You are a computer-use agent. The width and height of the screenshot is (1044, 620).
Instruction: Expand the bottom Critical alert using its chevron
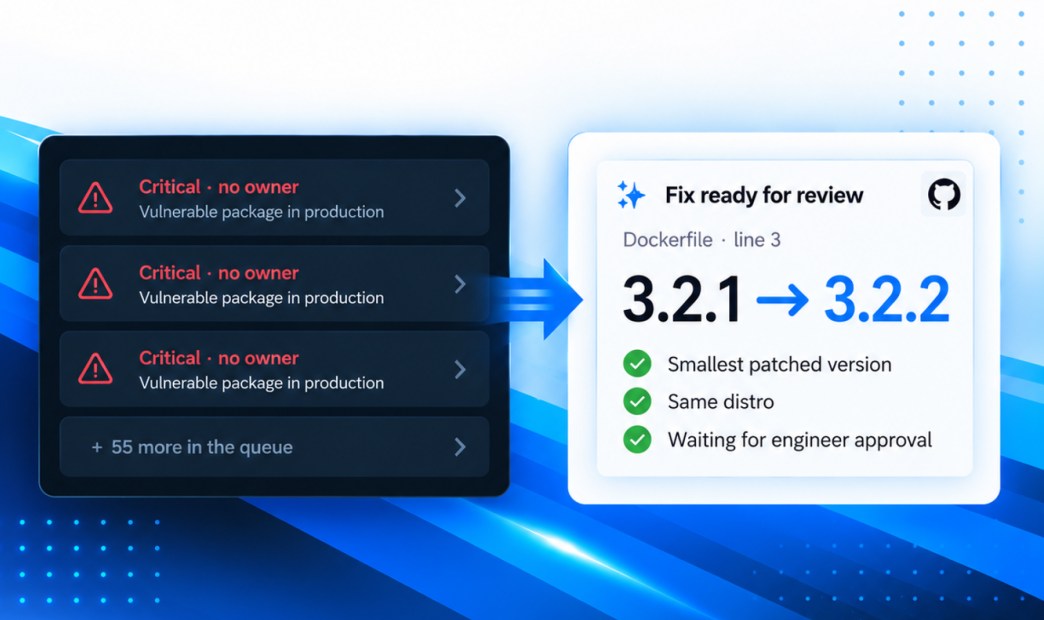[x=459, y=370]
